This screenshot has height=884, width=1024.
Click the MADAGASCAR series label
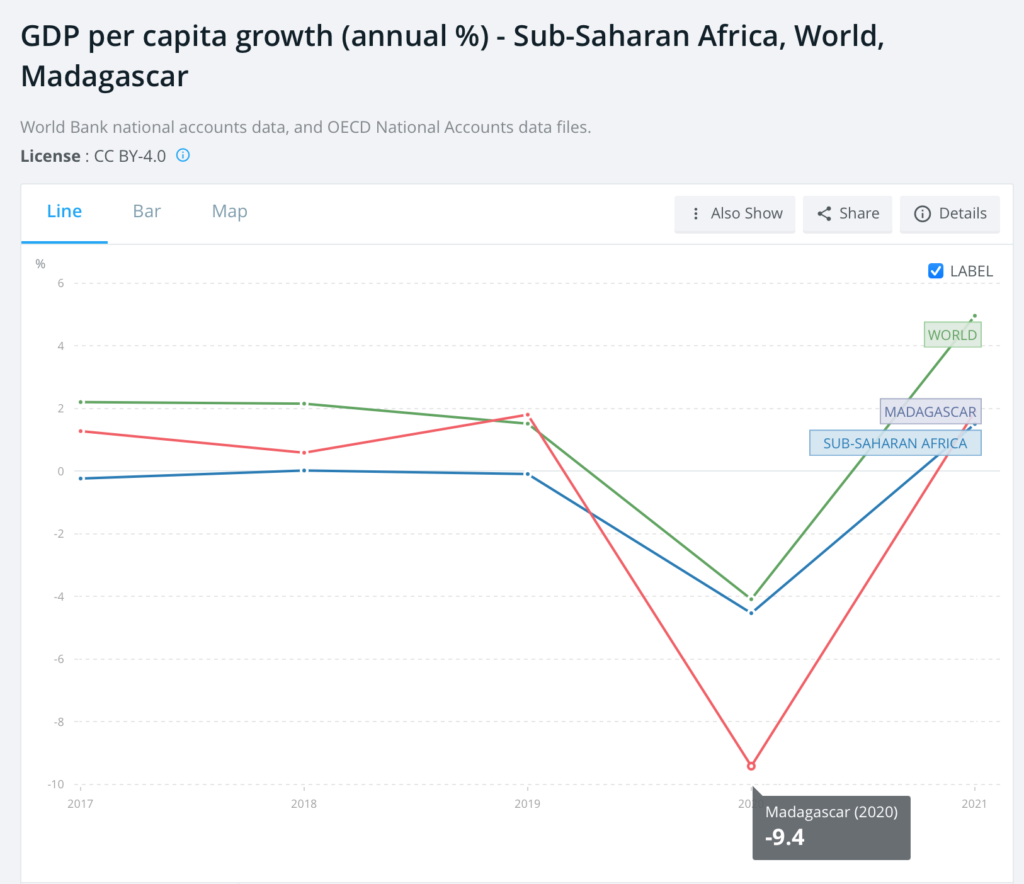pyautogui.click(x=929, y=411)
